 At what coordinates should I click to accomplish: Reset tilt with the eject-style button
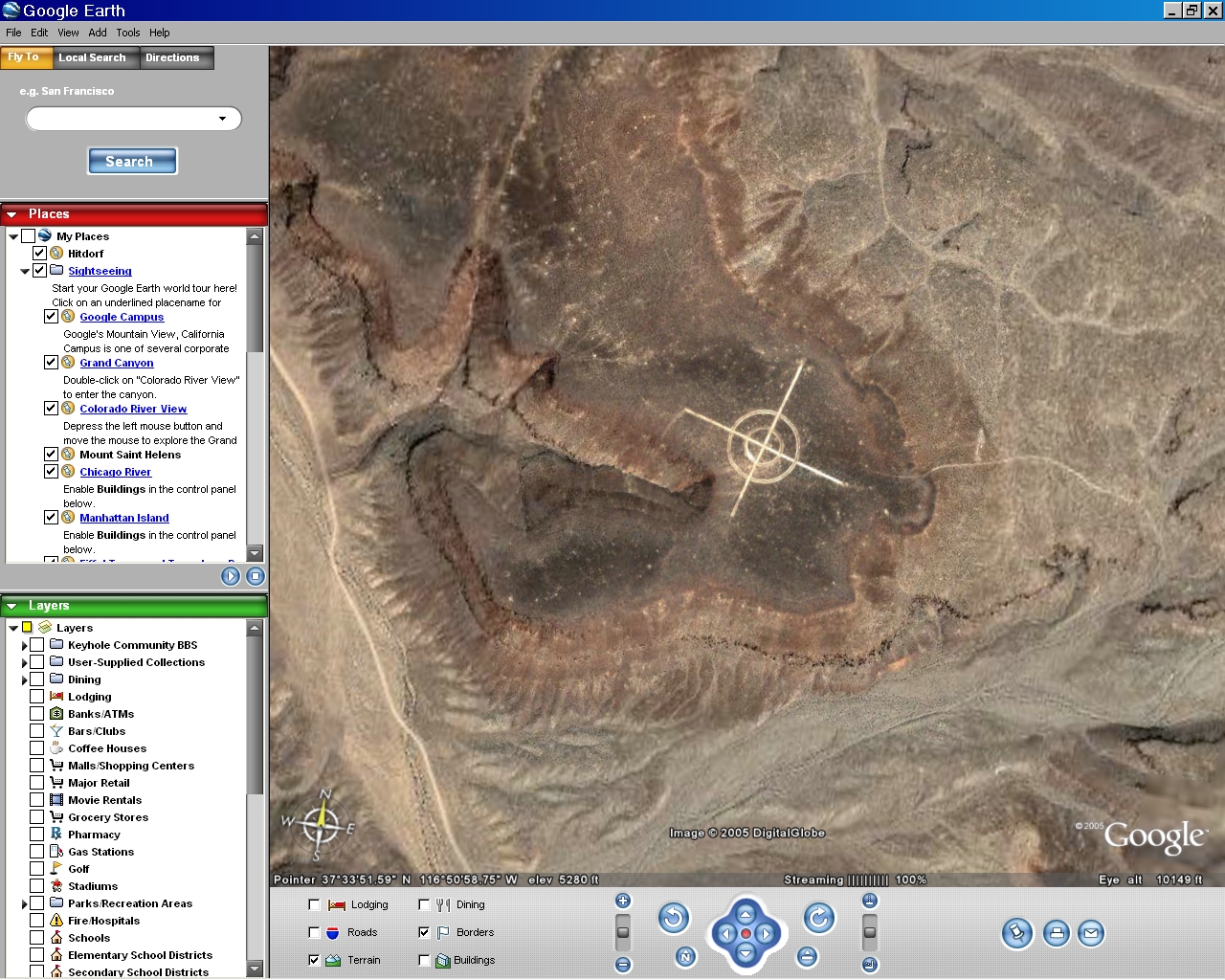pos(807,956)
